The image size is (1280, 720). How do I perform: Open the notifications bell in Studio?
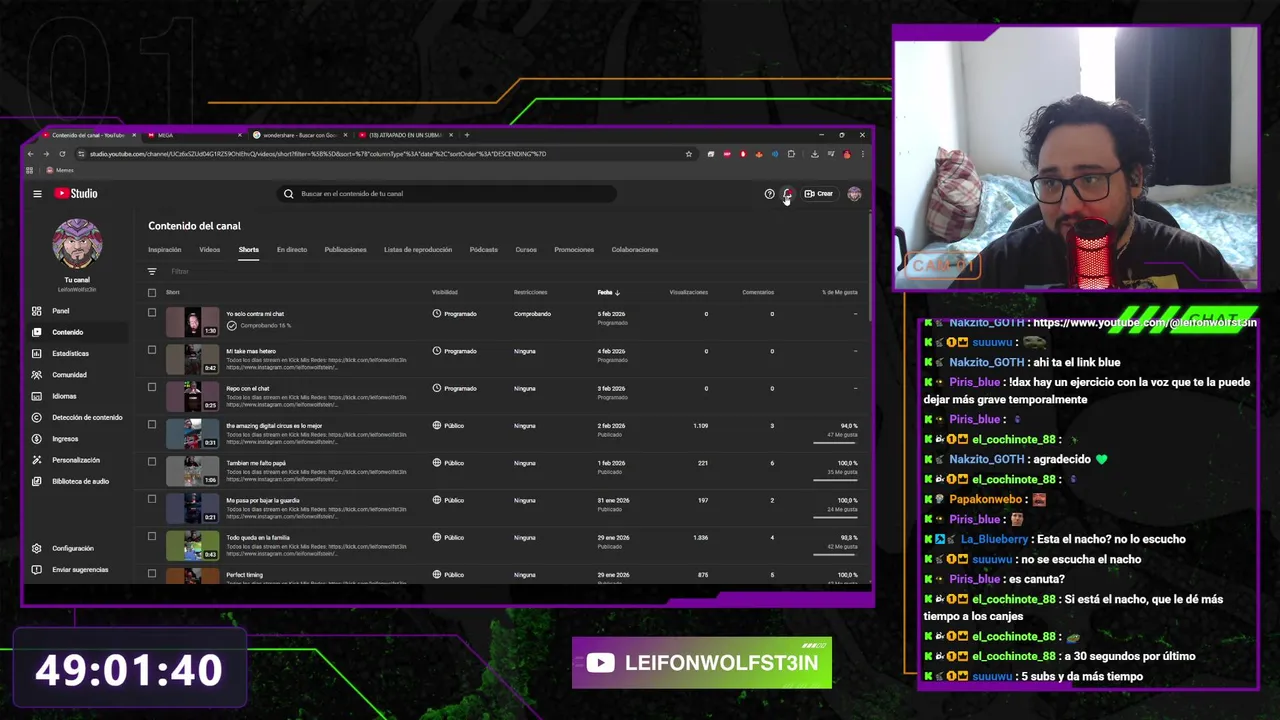click(788, 194)
